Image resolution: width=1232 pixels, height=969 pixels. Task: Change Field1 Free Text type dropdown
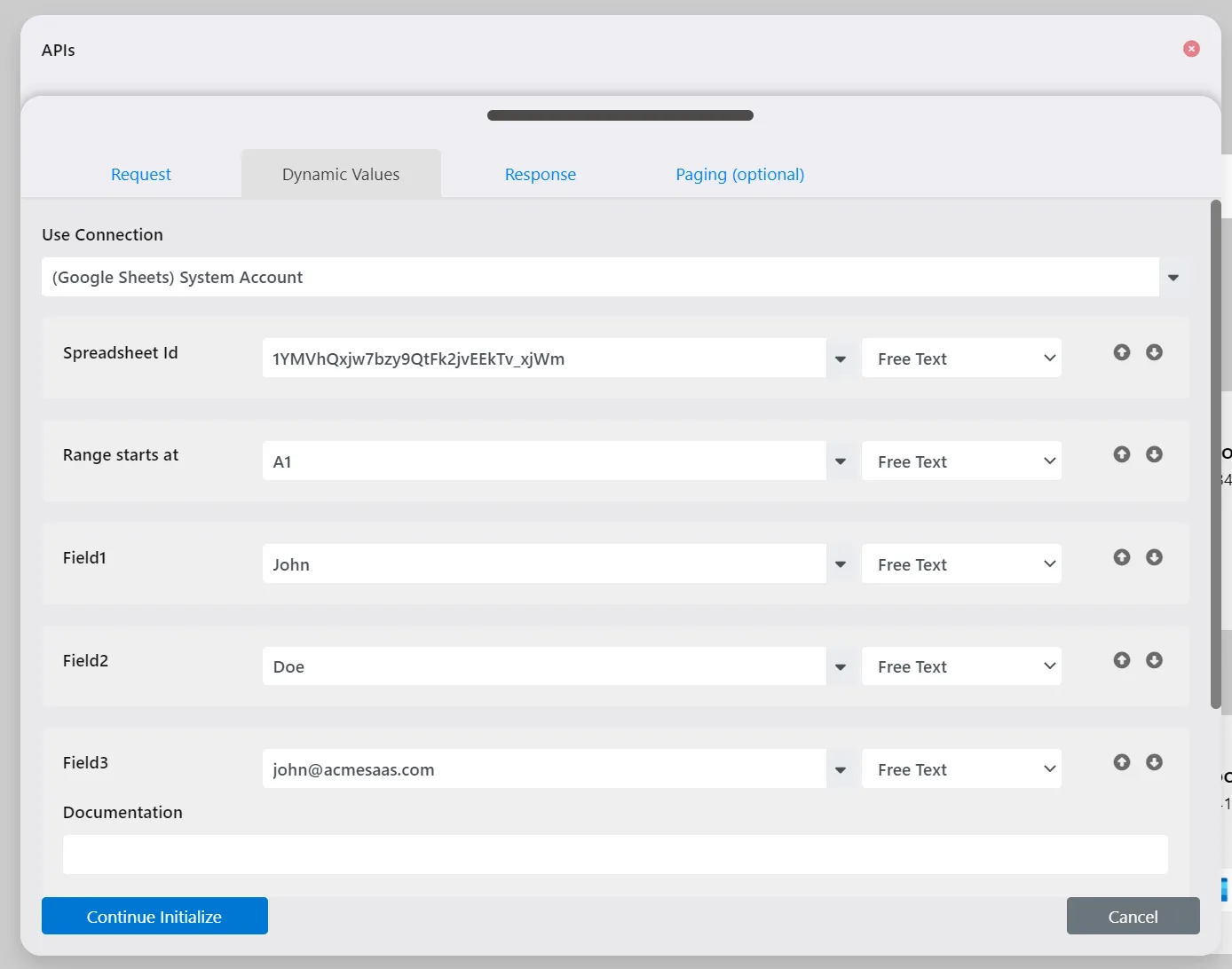[x=961, y=564]
